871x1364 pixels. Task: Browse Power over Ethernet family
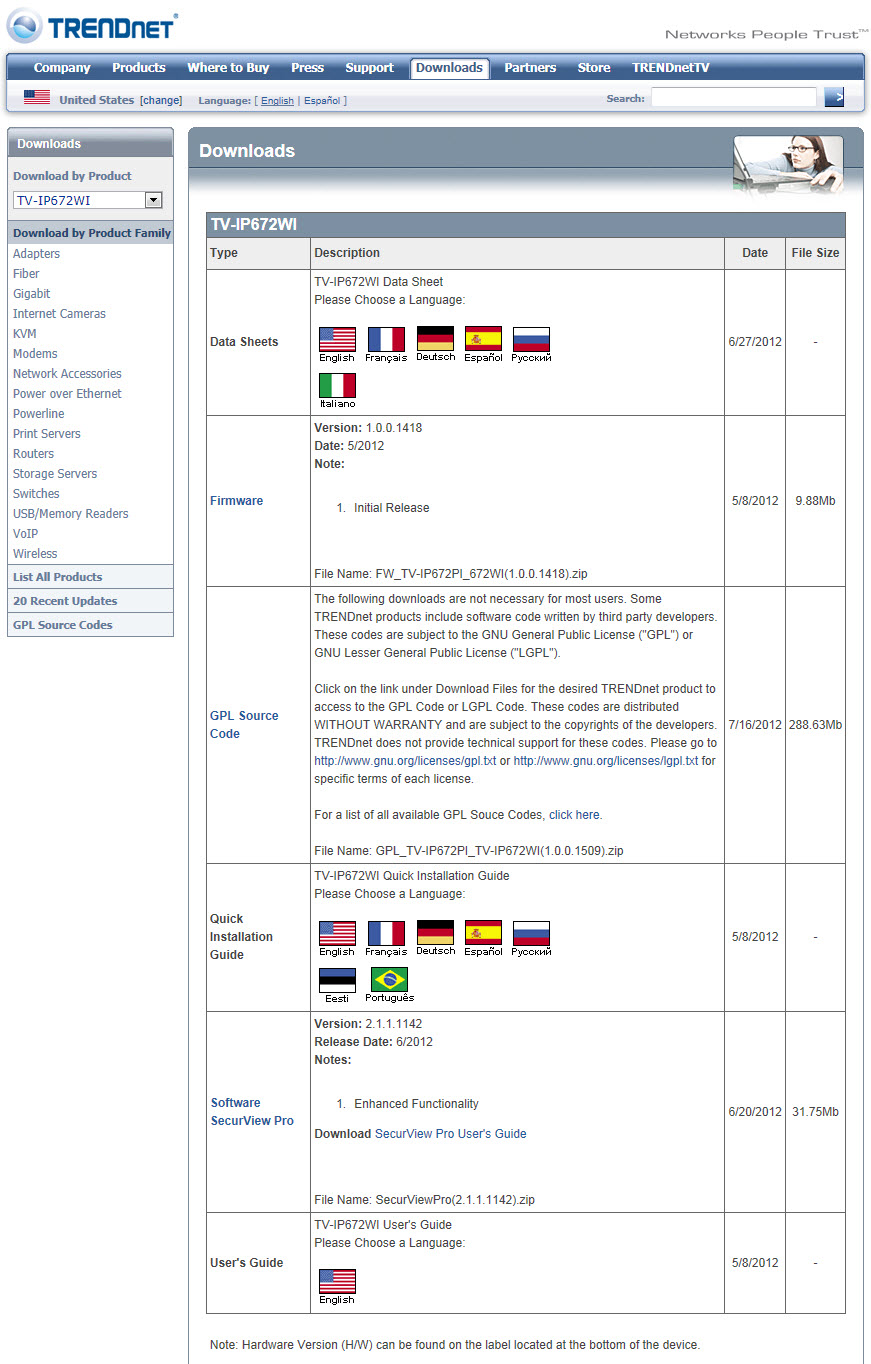pos(67,394)
